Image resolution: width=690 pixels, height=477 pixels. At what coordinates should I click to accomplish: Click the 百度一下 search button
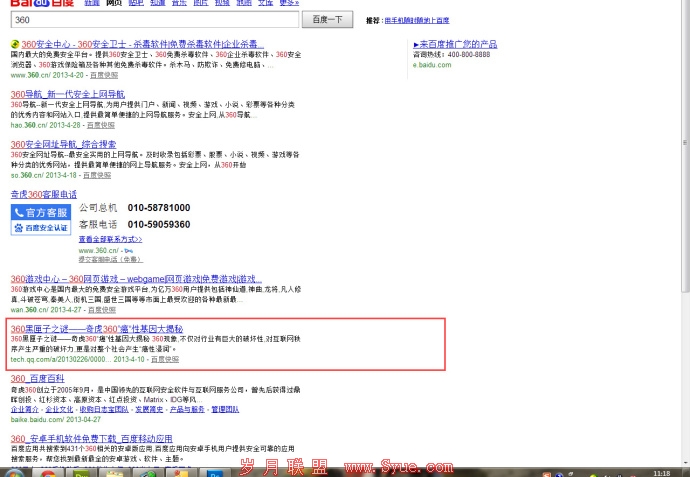tap(327, 20)
